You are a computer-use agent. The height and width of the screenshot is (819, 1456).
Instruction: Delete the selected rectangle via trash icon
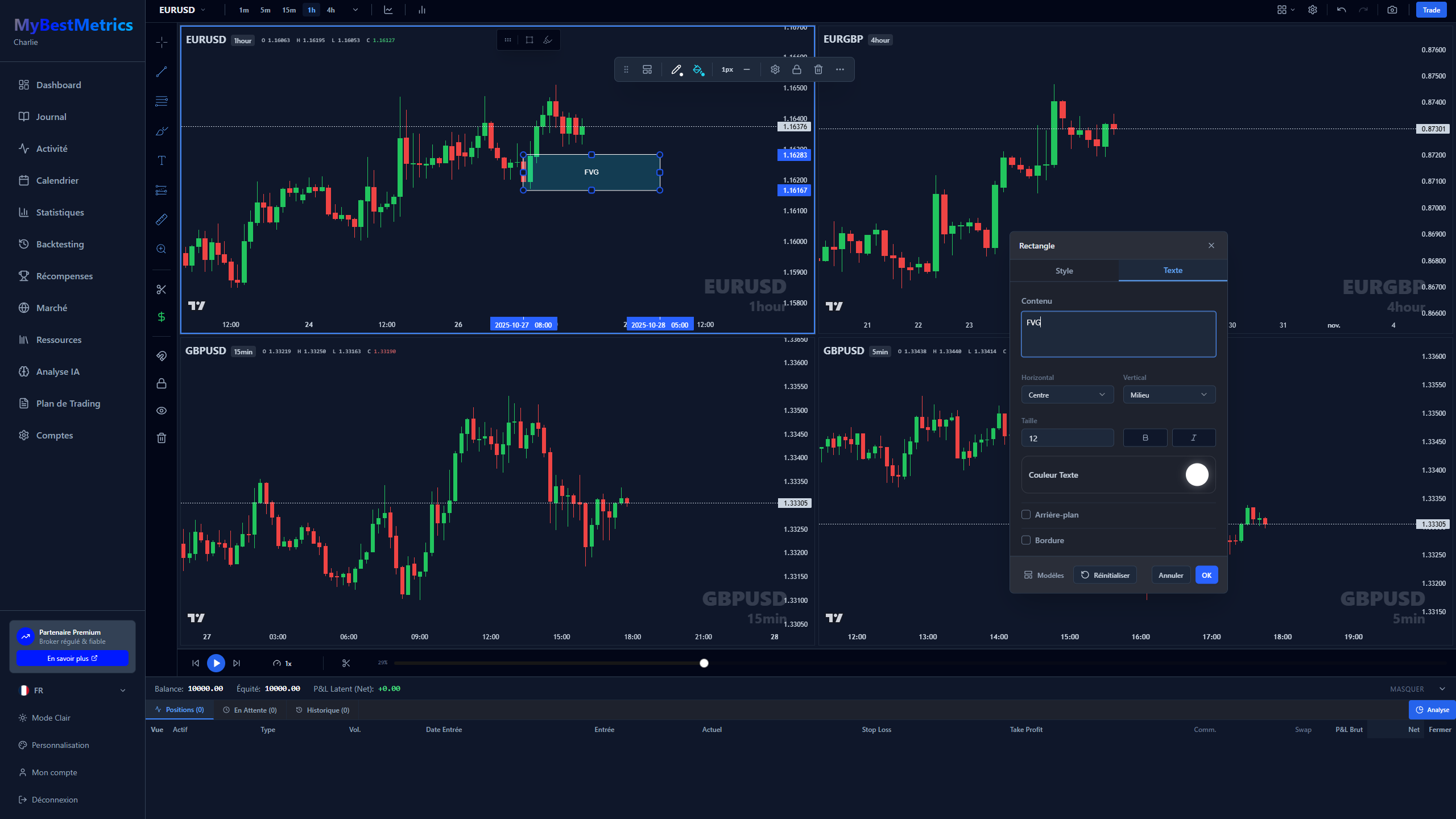(x=818, y=69)
